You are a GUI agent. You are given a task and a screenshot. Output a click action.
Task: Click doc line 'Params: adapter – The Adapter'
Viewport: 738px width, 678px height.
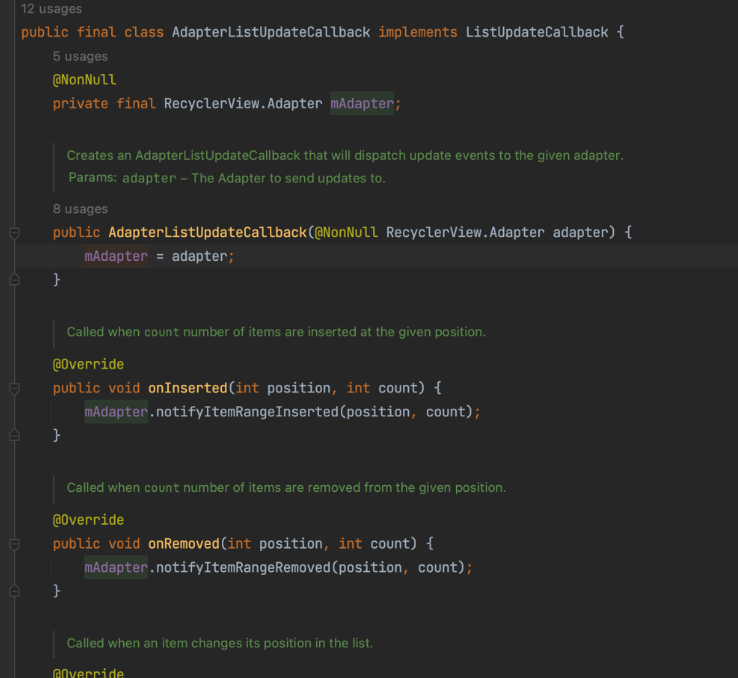[227, 178]
